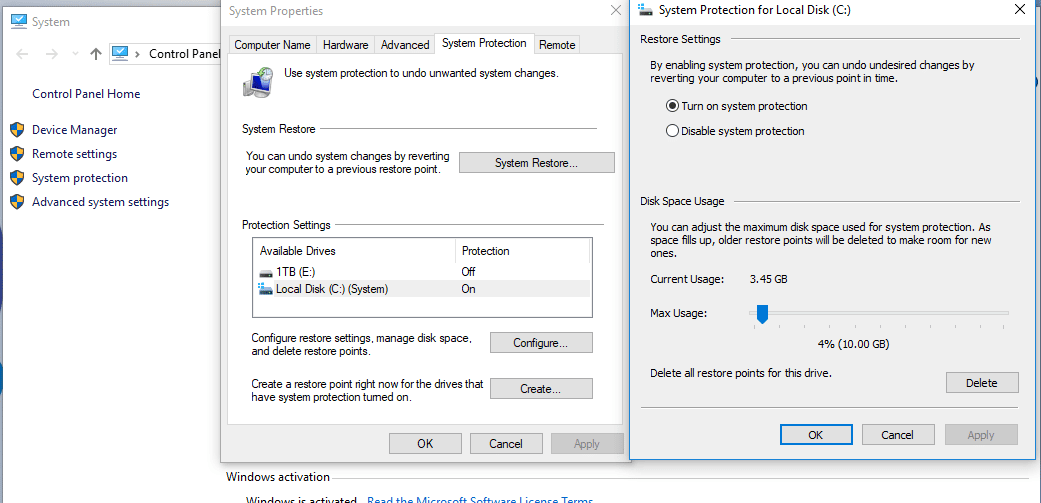Click OK in the Local Disk protection dialog
The height and width of the screenshot is (503, 1041).
coord(816,435)
